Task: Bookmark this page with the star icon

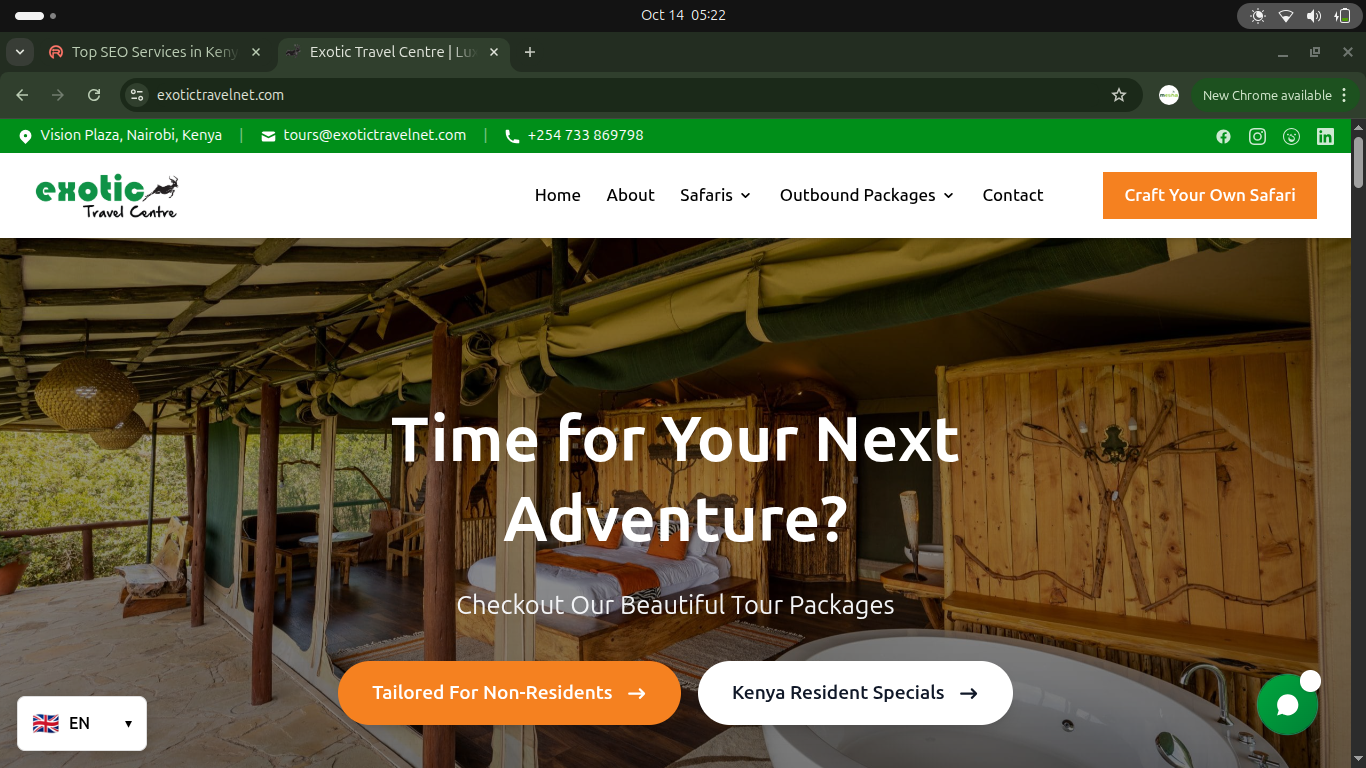Action: (1119, 95)
